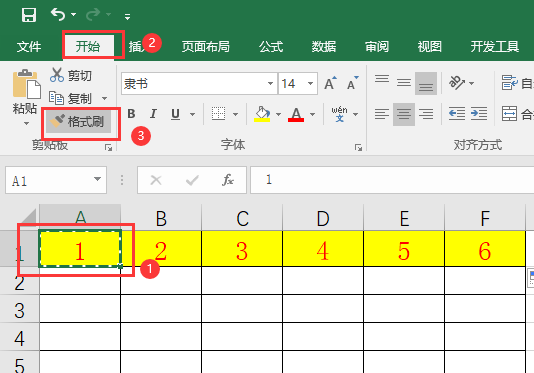Open the 视图 tab
The width and height of the screenshot is (534, 373).
coord(429,47)
